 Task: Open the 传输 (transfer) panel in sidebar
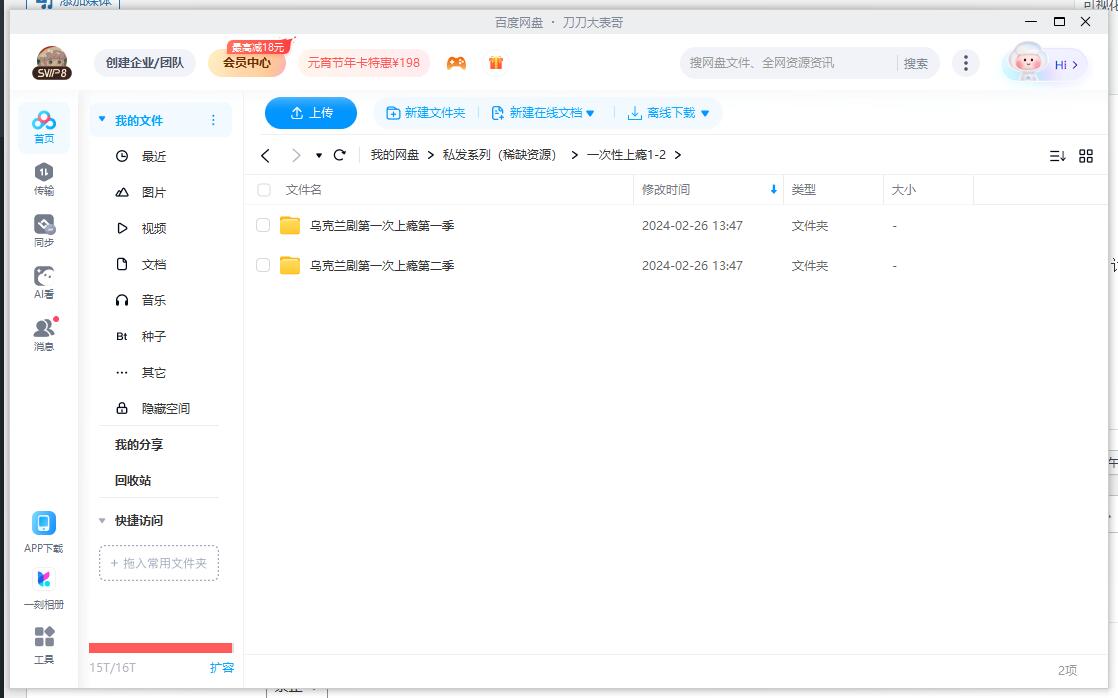pyautogui.click(x=43, y=176)
